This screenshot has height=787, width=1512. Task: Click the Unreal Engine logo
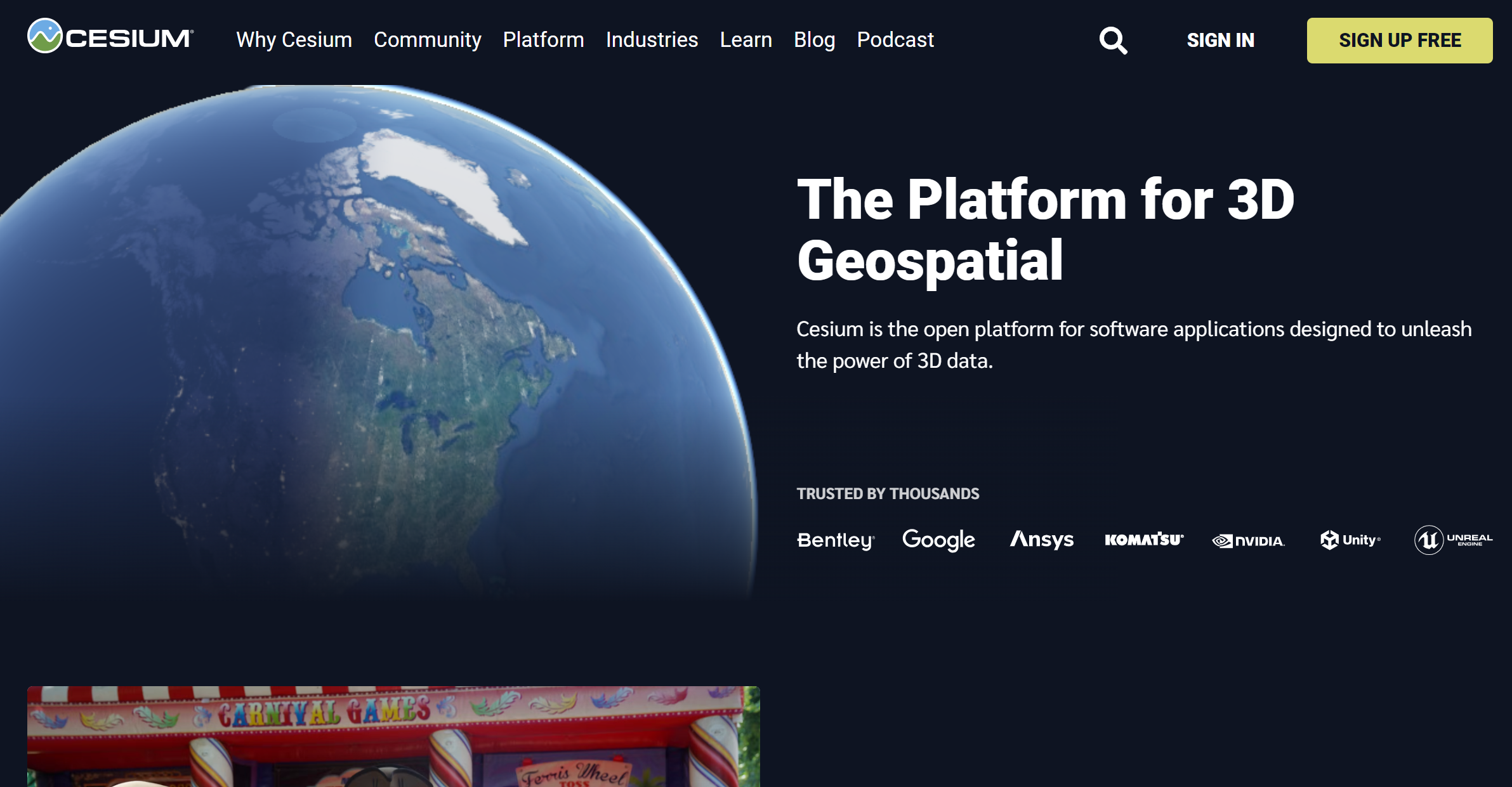1454,540
